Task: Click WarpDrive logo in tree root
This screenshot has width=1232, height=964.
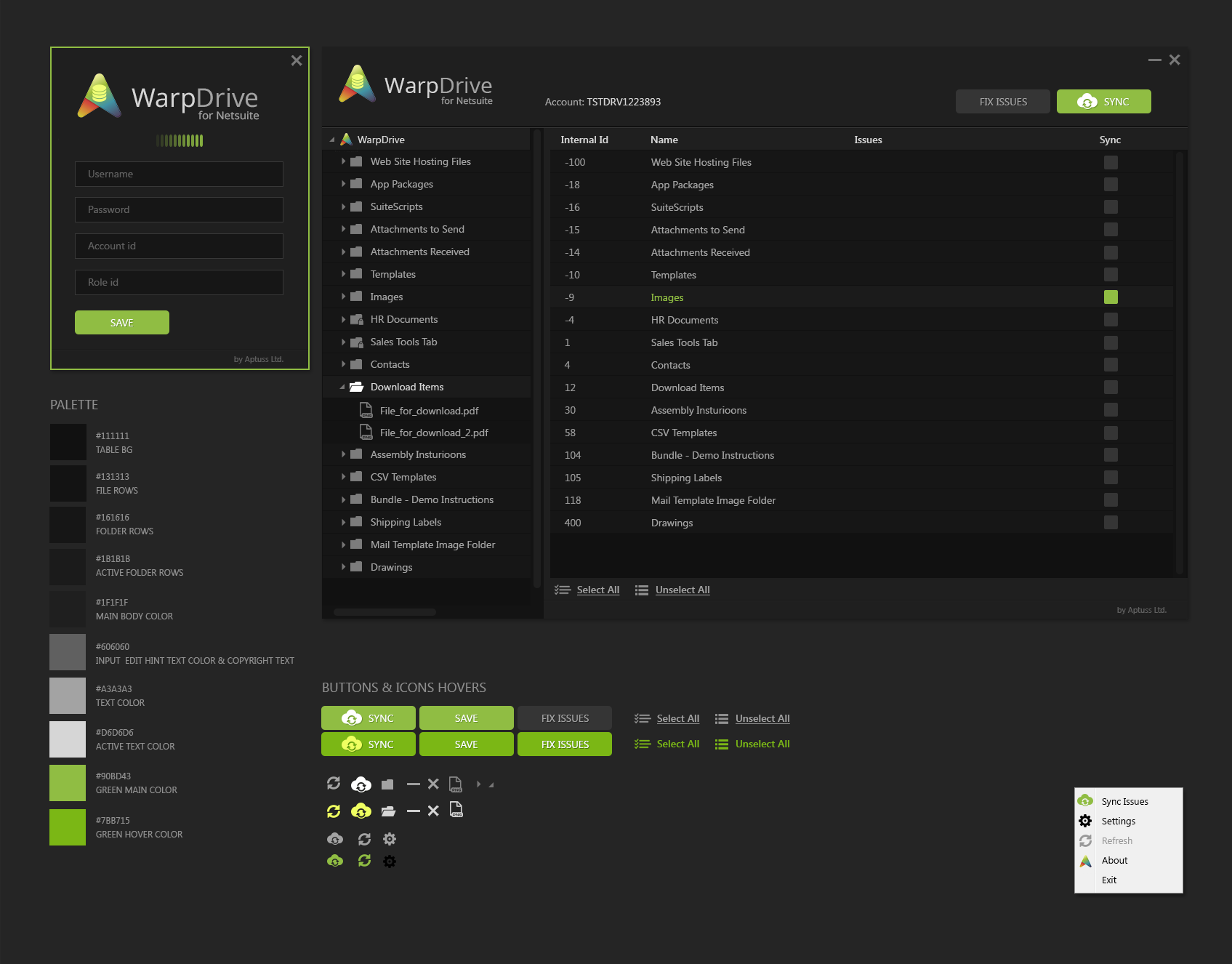Action: 347,140
